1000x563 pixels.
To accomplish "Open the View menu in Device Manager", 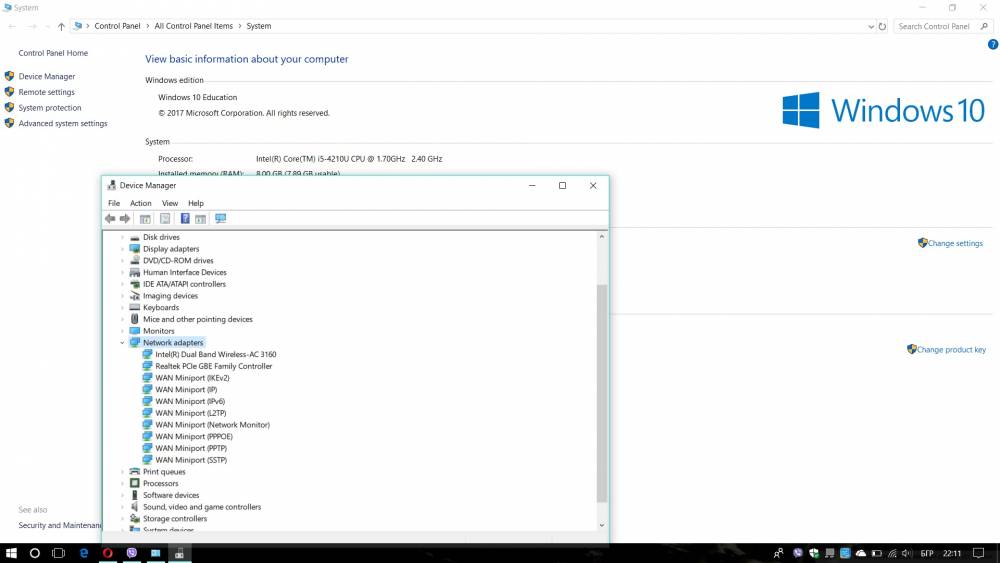I will tap(170, 203).
